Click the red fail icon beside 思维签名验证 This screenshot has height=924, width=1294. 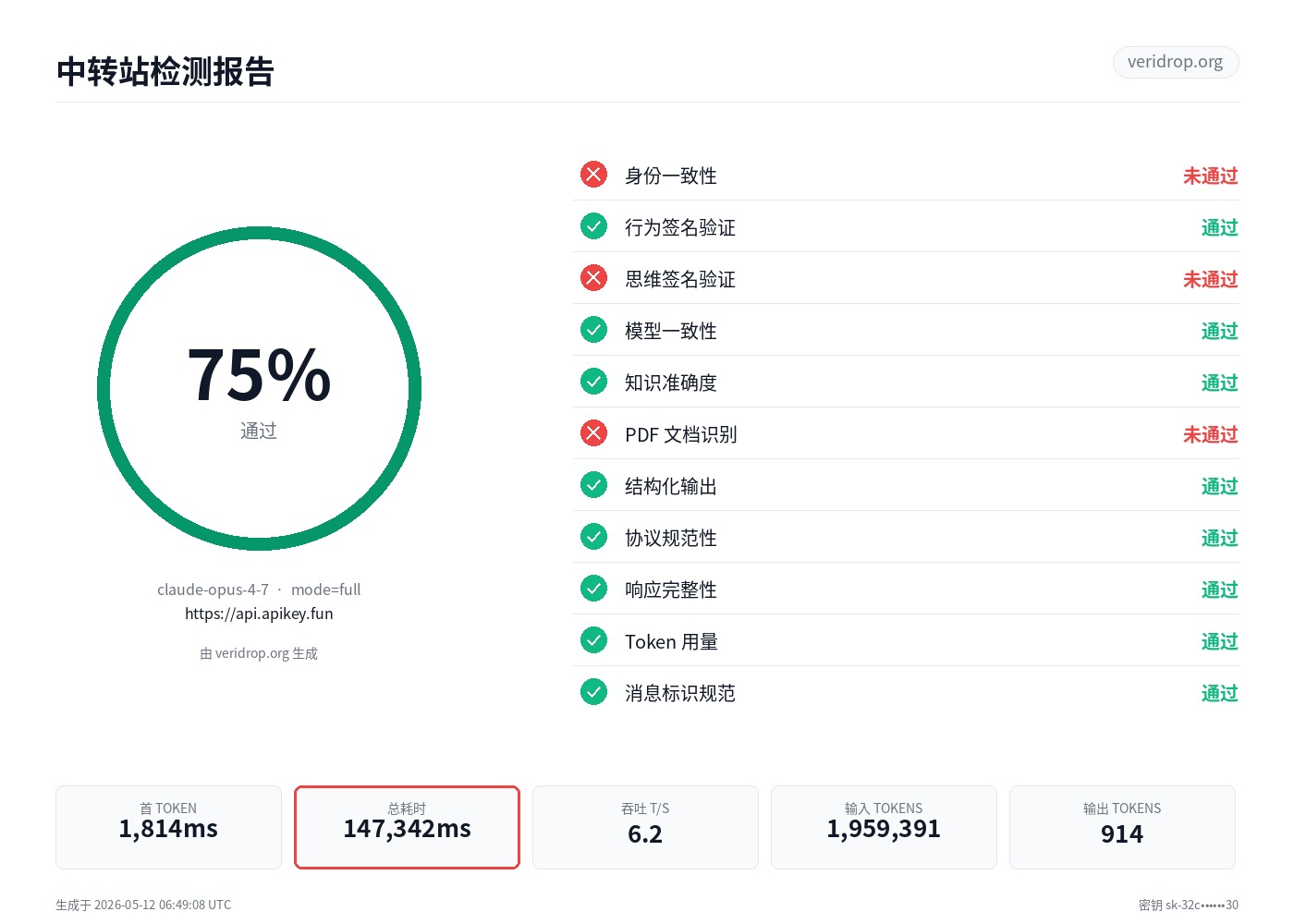[x=593, y=278]
